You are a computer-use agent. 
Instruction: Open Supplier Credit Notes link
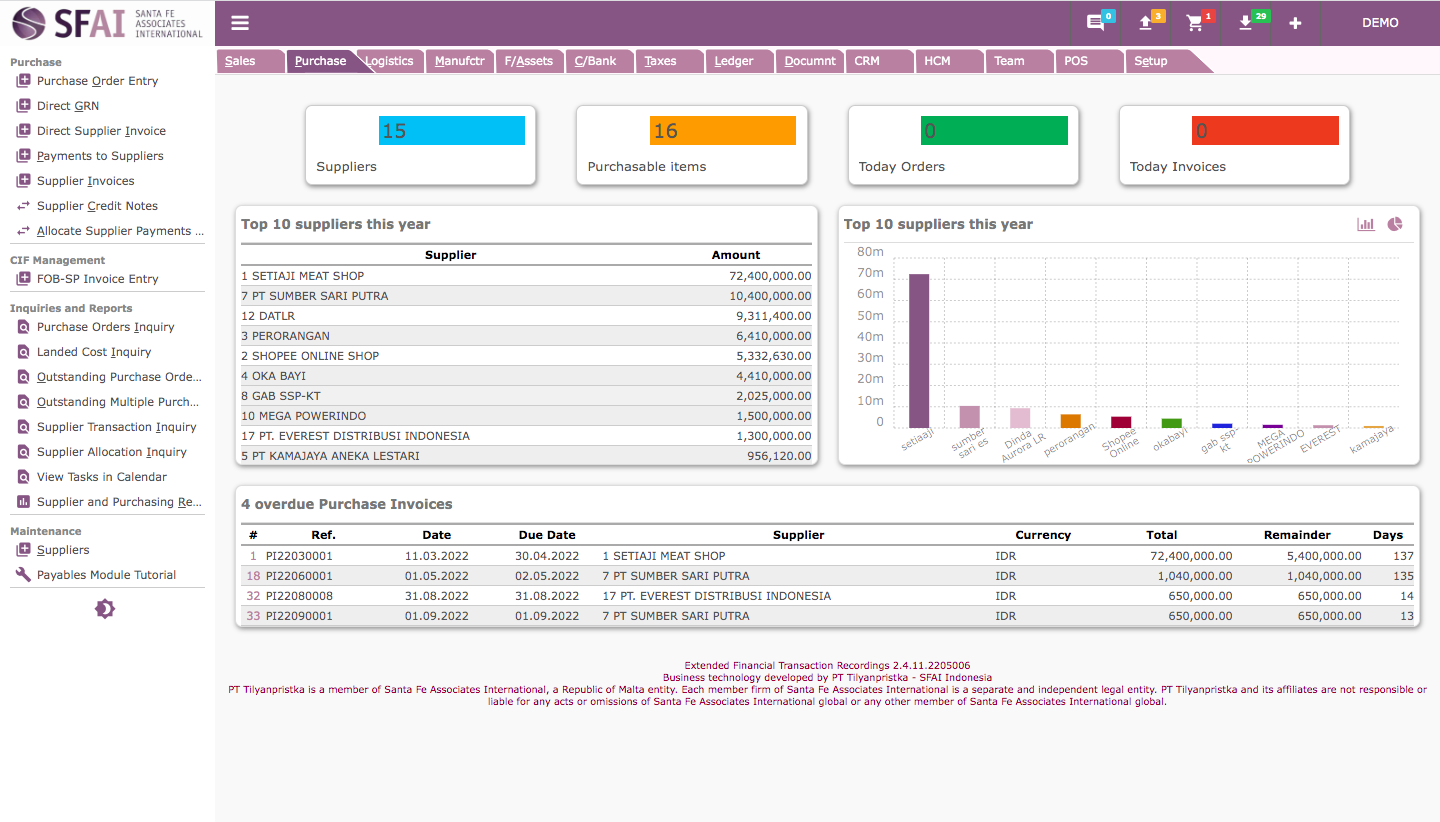tap(97, 206)
